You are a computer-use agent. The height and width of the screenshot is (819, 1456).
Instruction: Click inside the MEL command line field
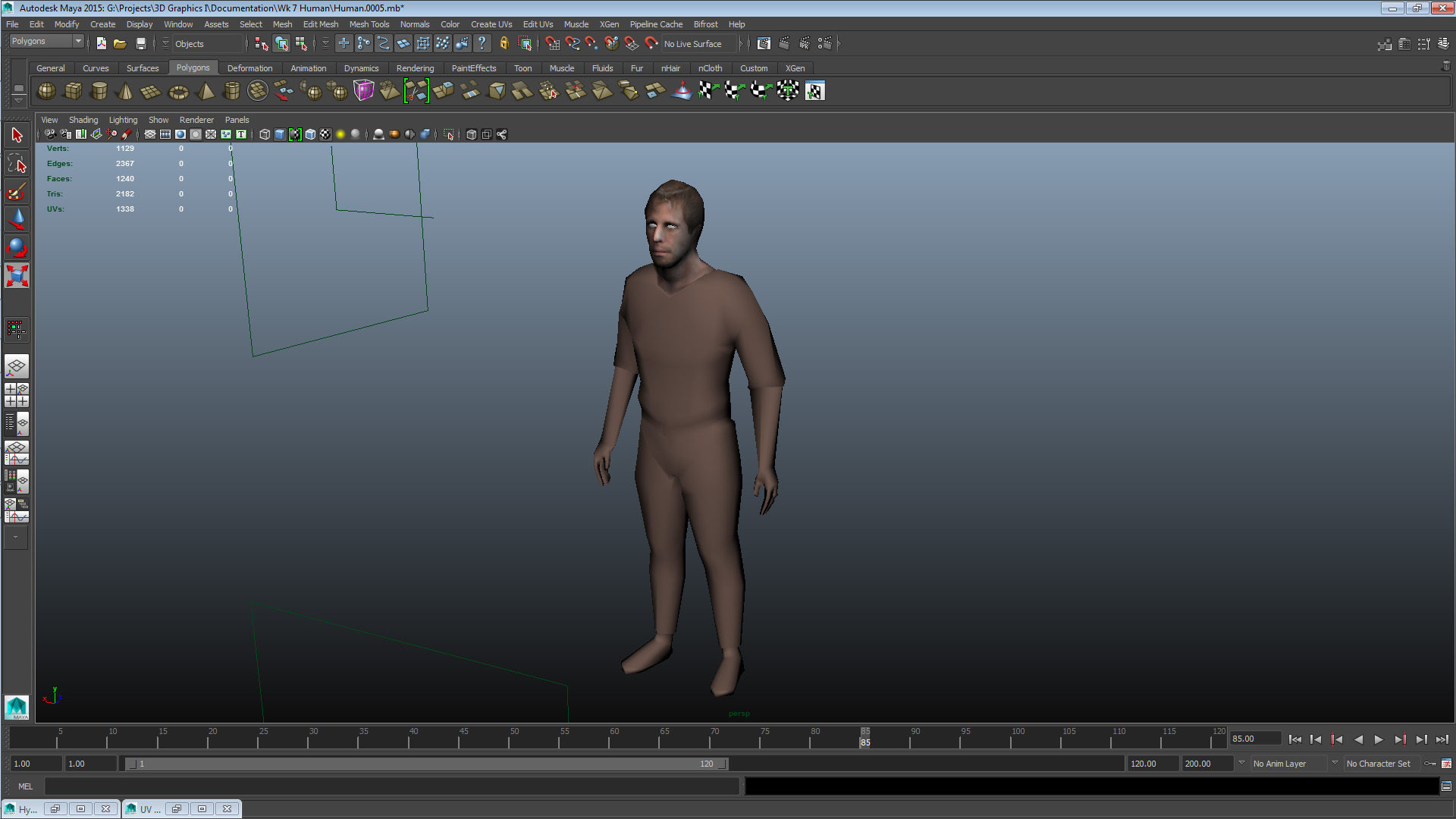(379, 786)
